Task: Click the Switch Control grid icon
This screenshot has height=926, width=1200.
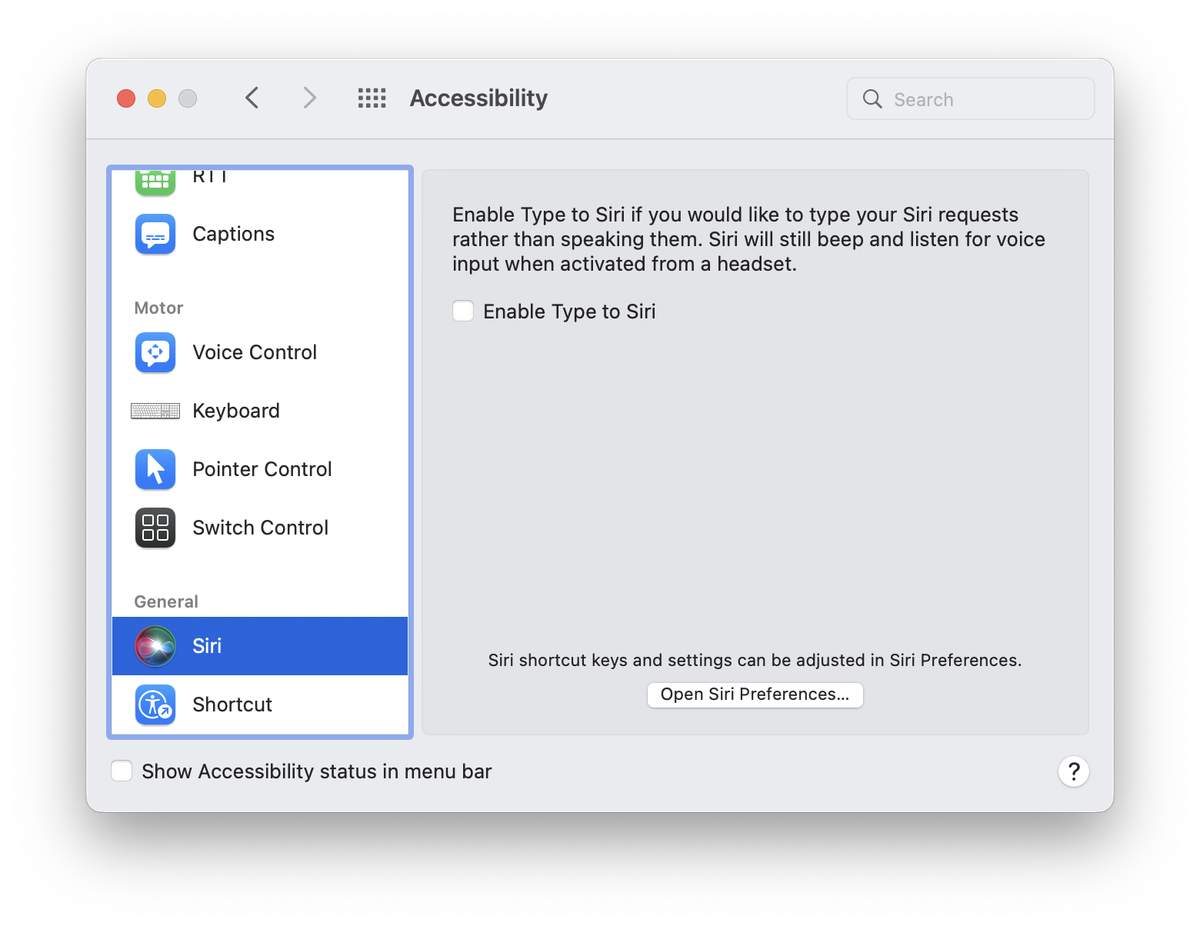Action: (x=155, y=528)
